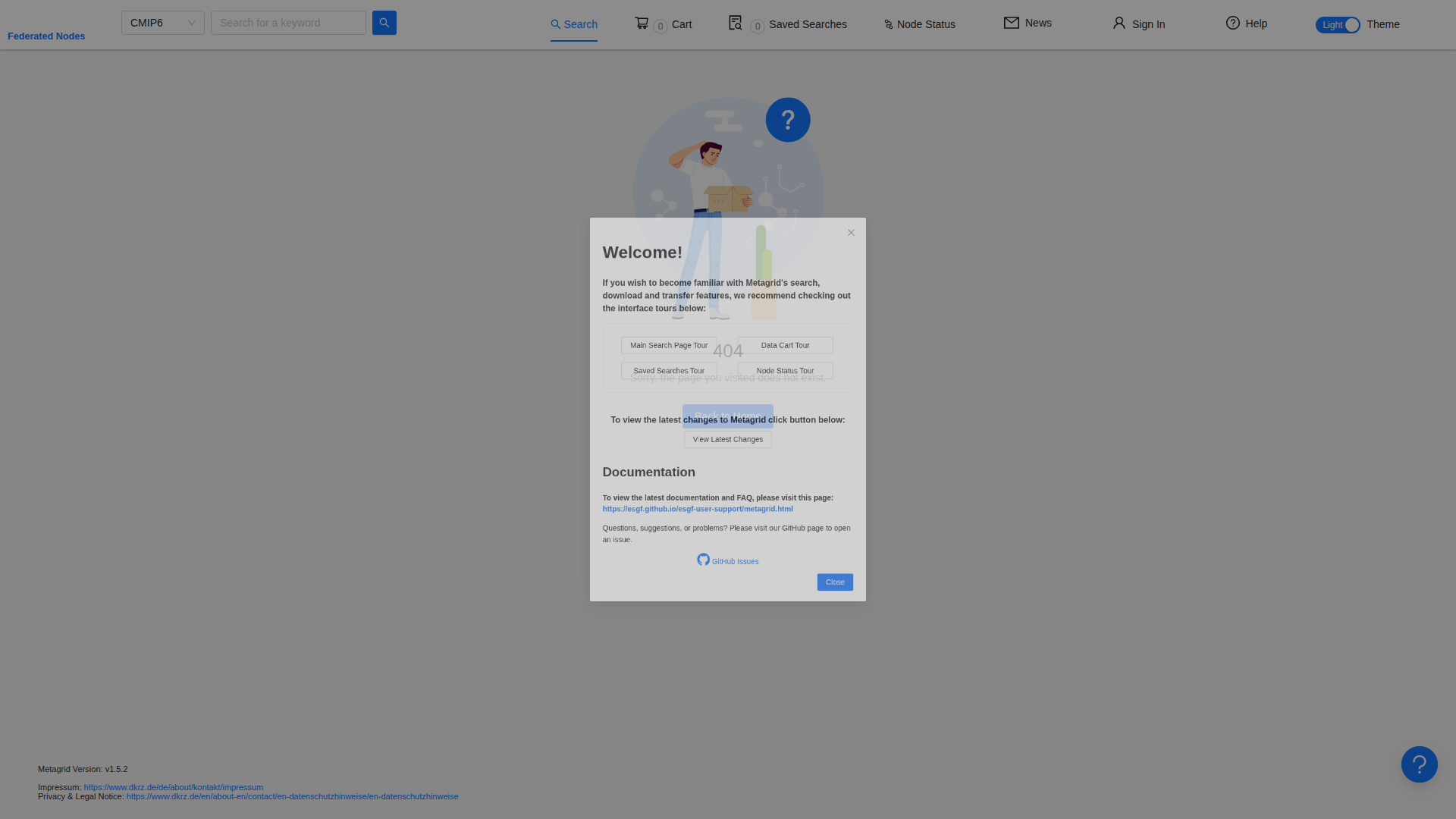Click the View Latest Changes button
1456x819 pixels.
[x=728, y=439]
